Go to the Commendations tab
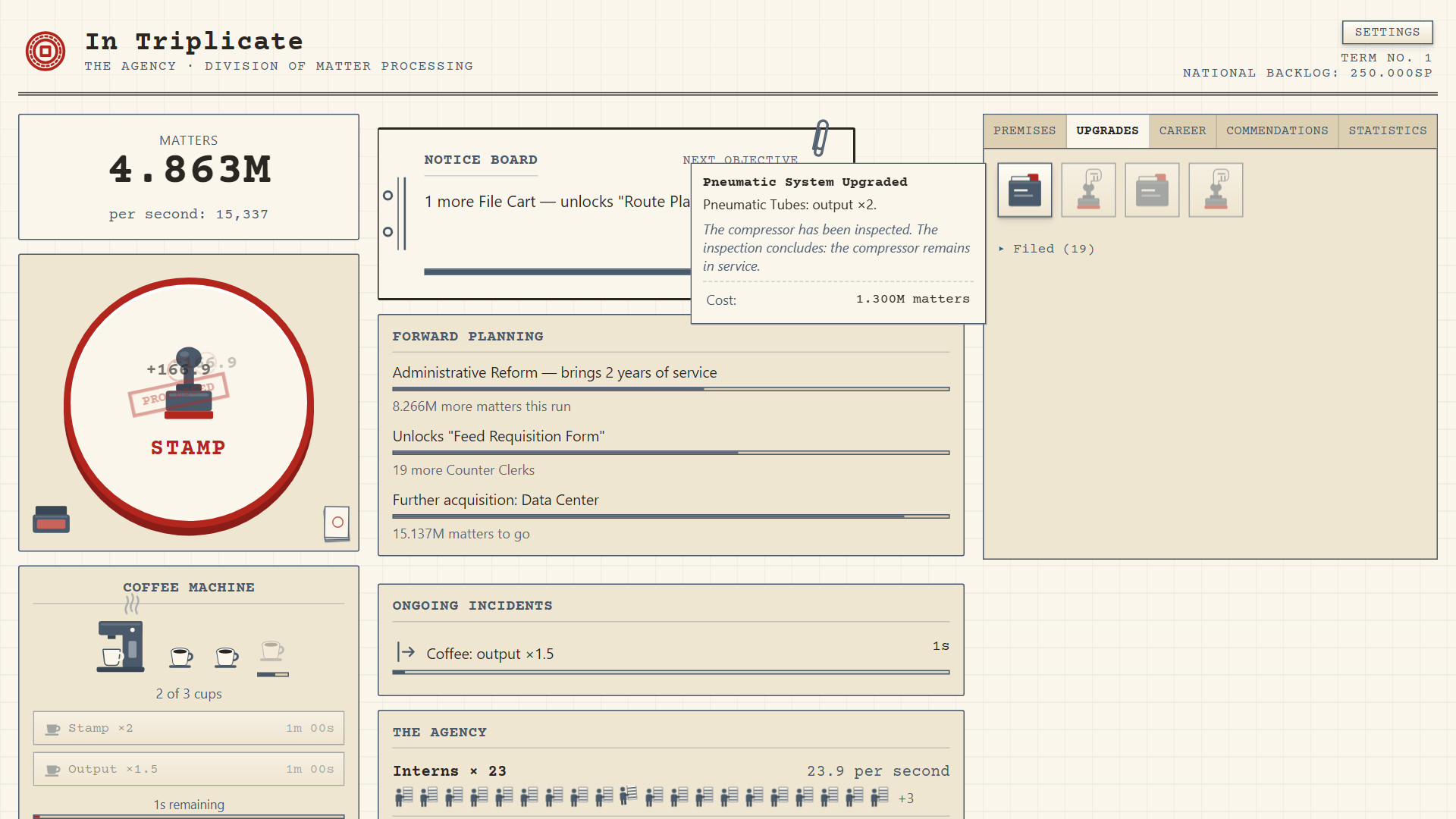Viewport: 1456px width, 819px height. pyautogui.click(x=1277, y=131)
